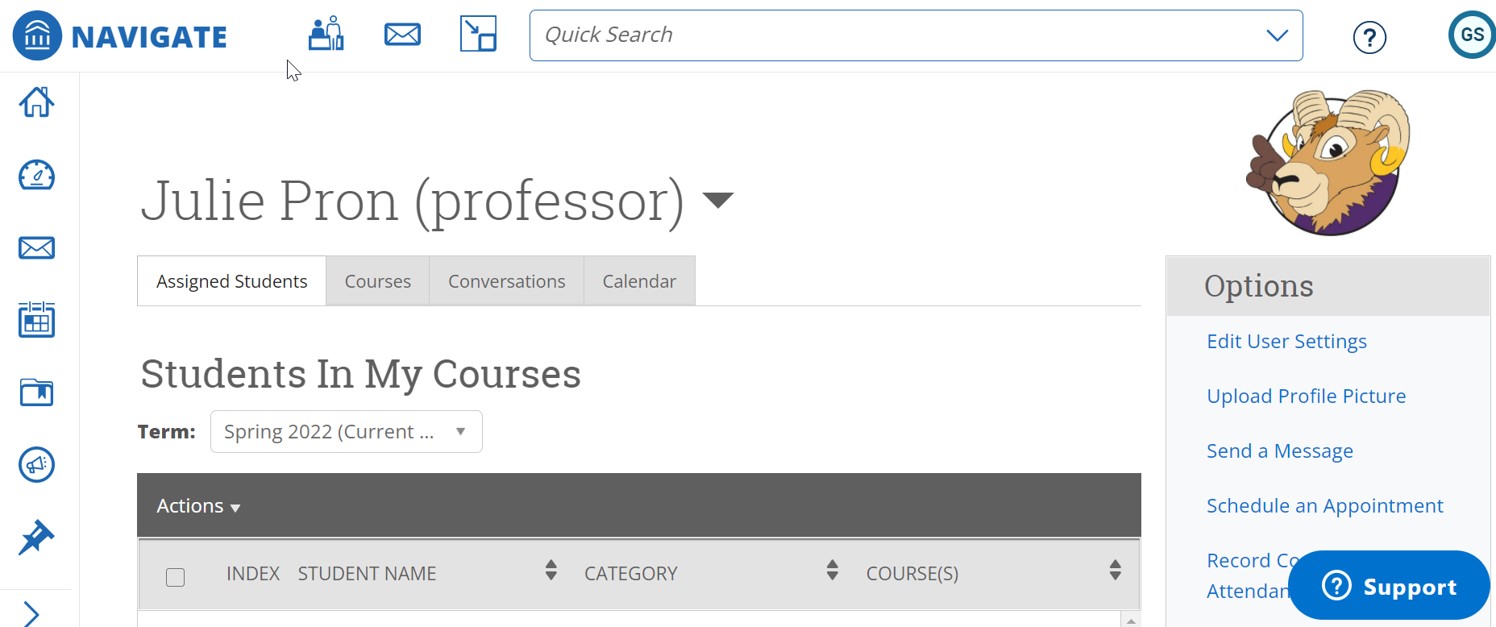Open the dashboard gauge icon in the sidebar
Image resolution: width=1496 pixels, height=627 pixels.
click(36, 175)
